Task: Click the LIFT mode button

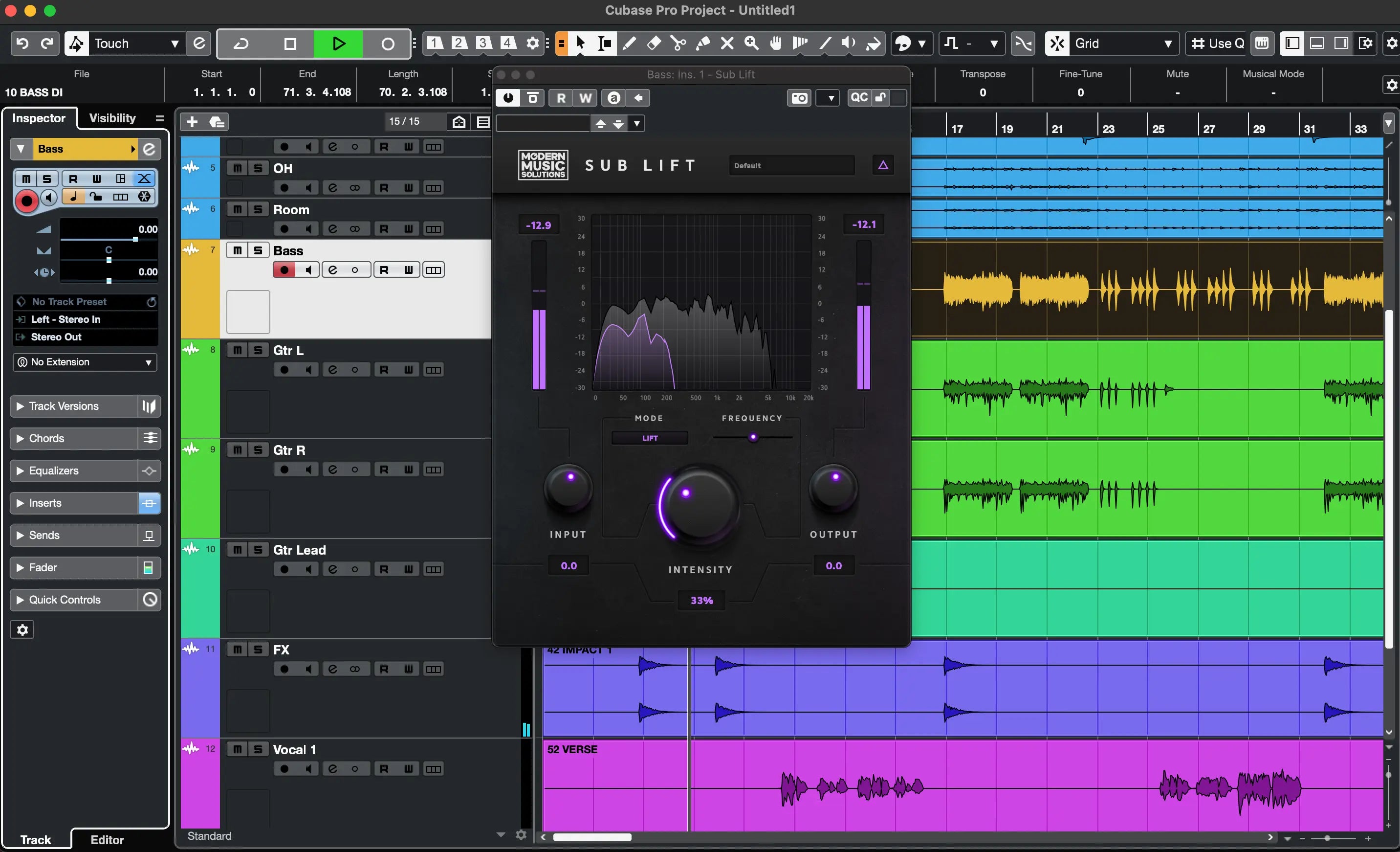Action: pos(650,438)
